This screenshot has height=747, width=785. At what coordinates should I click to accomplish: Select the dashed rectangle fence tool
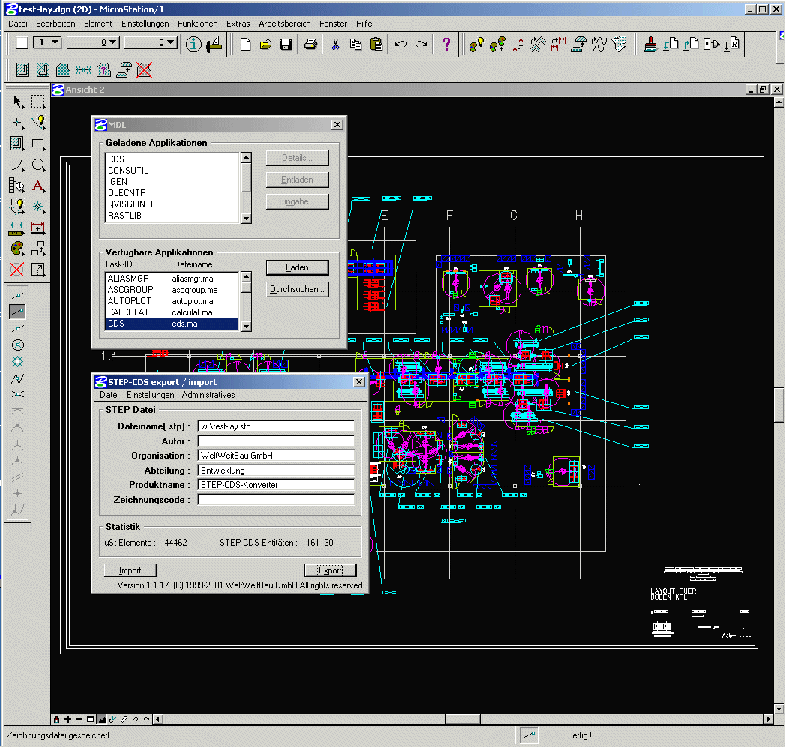38,102
